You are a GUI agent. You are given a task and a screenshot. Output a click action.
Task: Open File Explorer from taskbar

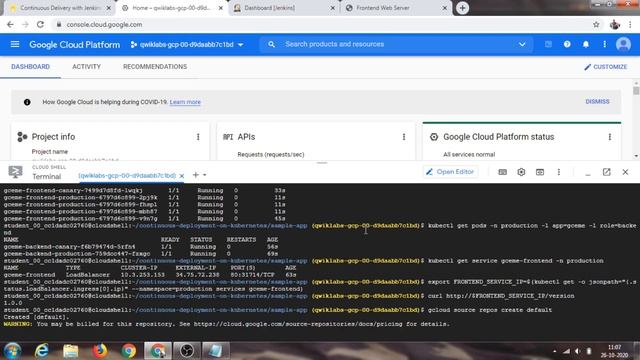click(x=71, y=351)
